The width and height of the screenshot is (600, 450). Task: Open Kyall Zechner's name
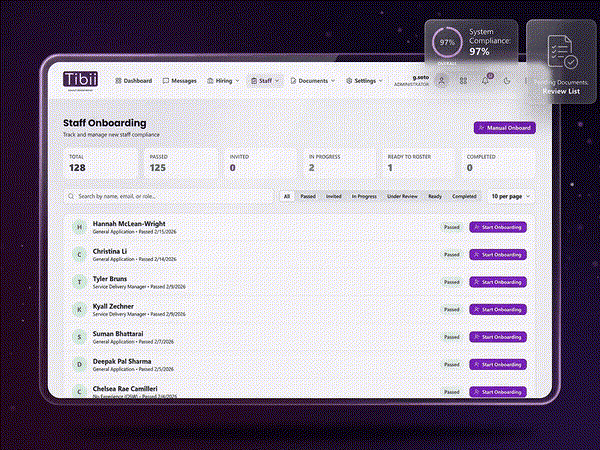(113, 307)
